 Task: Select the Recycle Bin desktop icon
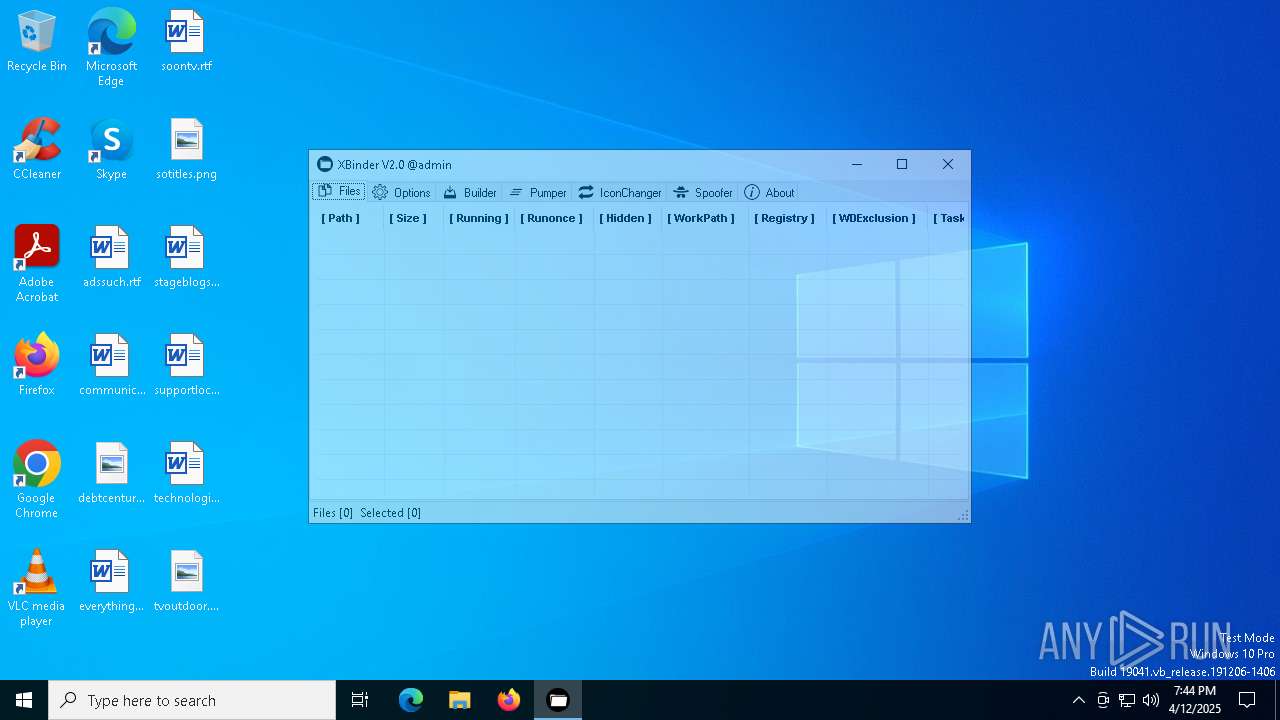pos(37,42)
